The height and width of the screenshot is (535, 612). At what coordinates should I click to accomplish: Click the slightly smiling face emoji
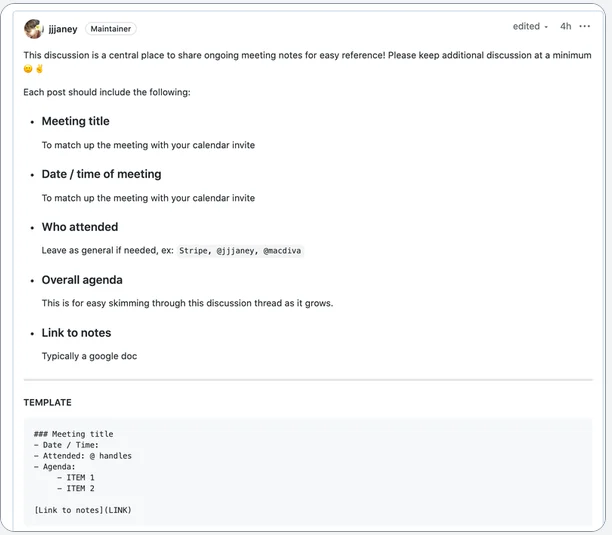point(28,69)
